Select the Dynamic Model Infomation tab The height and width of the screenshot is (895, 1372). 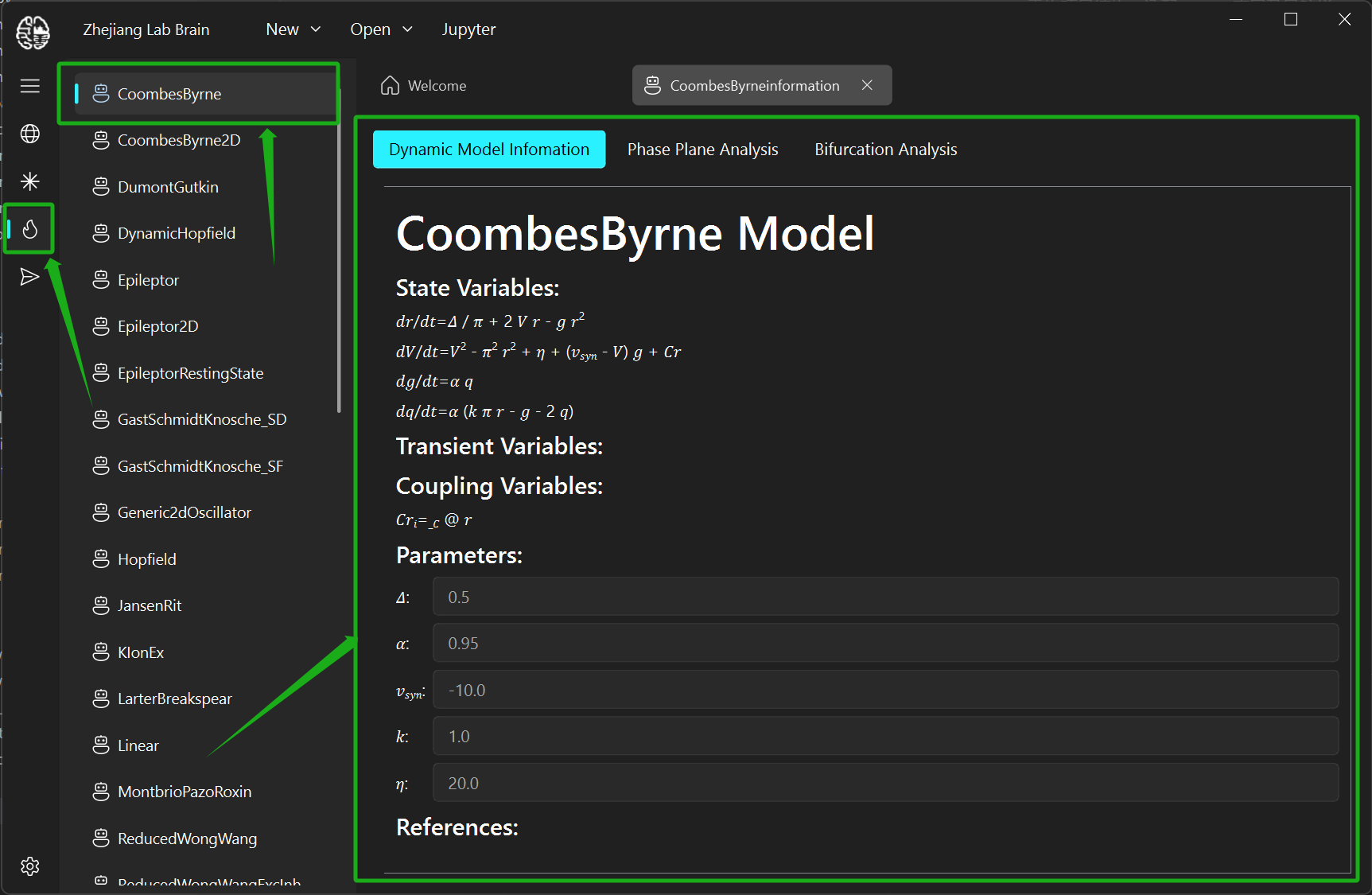point(489,150)
